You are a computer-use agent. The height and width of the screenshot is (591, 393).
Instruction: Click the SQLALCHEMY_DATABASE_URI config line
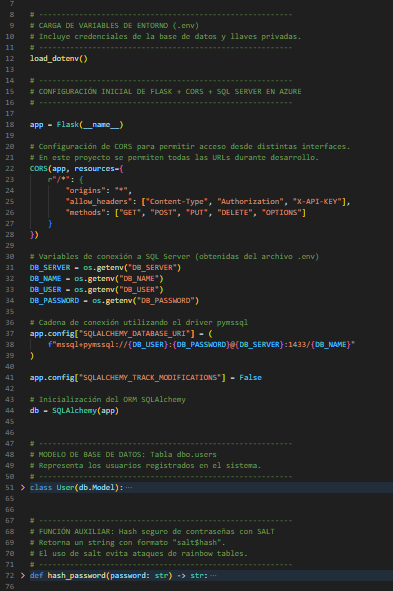121,334
